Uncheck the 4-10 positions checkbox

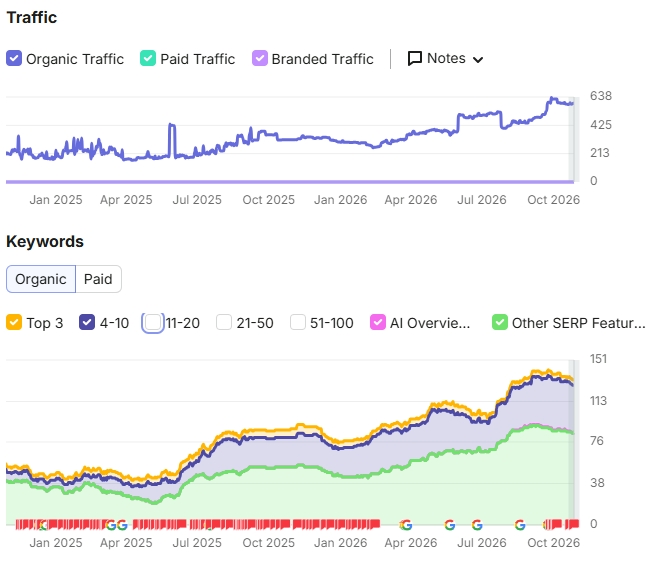pyautogui.click(x=87, y=322)
